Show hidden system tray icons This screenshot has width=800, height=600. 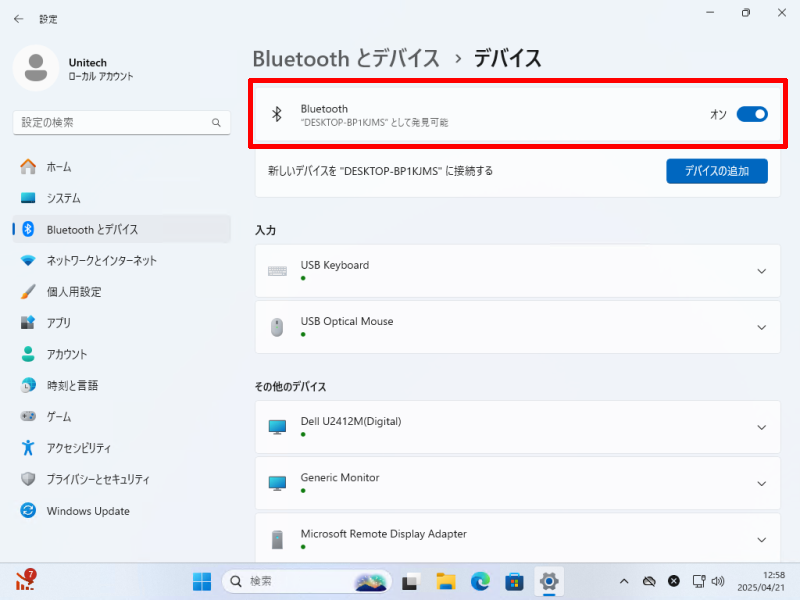[624, 581]
